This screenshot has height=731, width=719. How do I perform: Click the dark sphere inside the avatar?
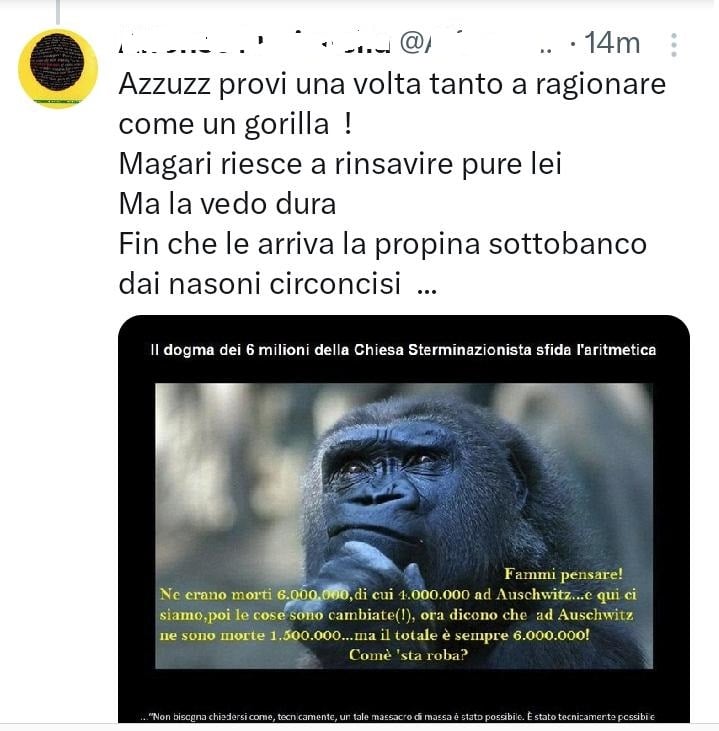tap(57, 62)
